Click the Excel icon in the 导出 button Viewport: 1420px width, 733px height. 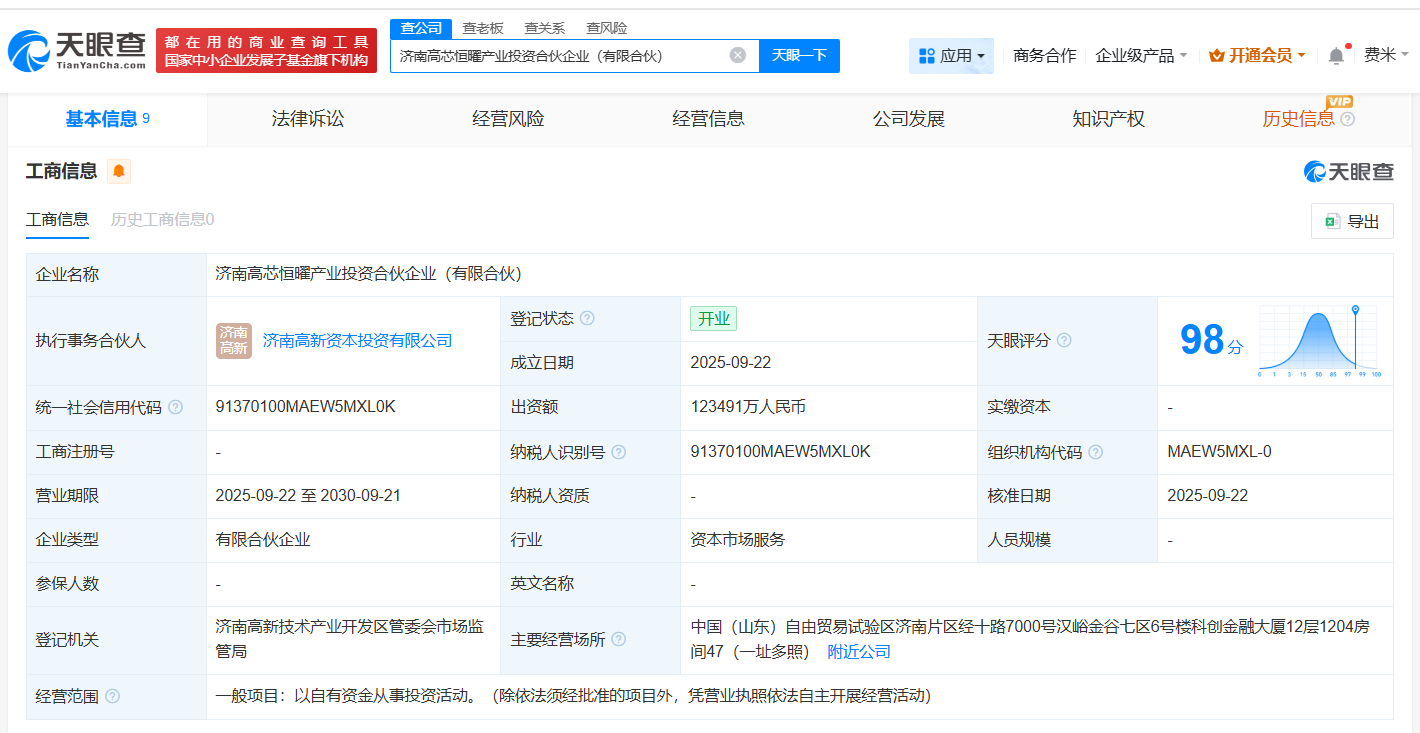click(x=1331, y=221)
